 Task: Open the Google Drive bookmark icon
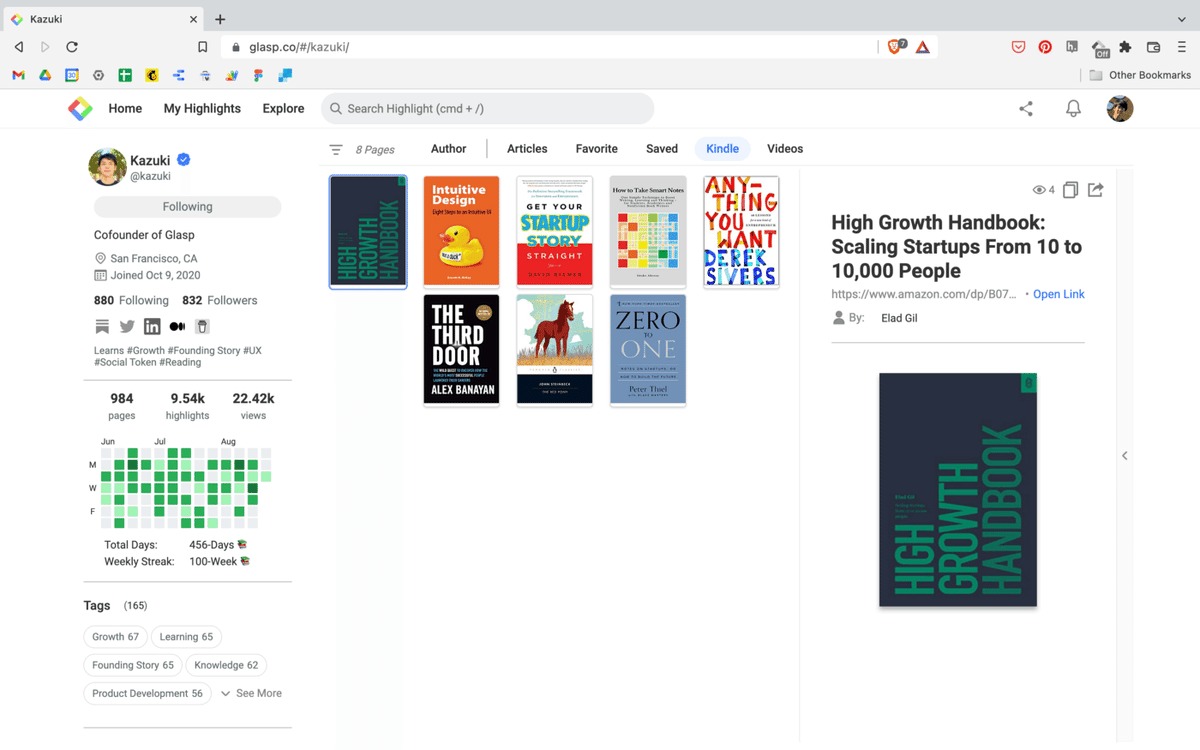pos(45,75)
